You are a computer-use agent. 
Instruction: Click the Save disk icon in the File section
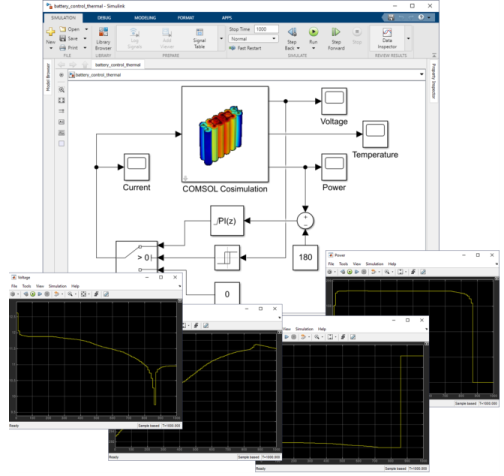pos(63,38)
